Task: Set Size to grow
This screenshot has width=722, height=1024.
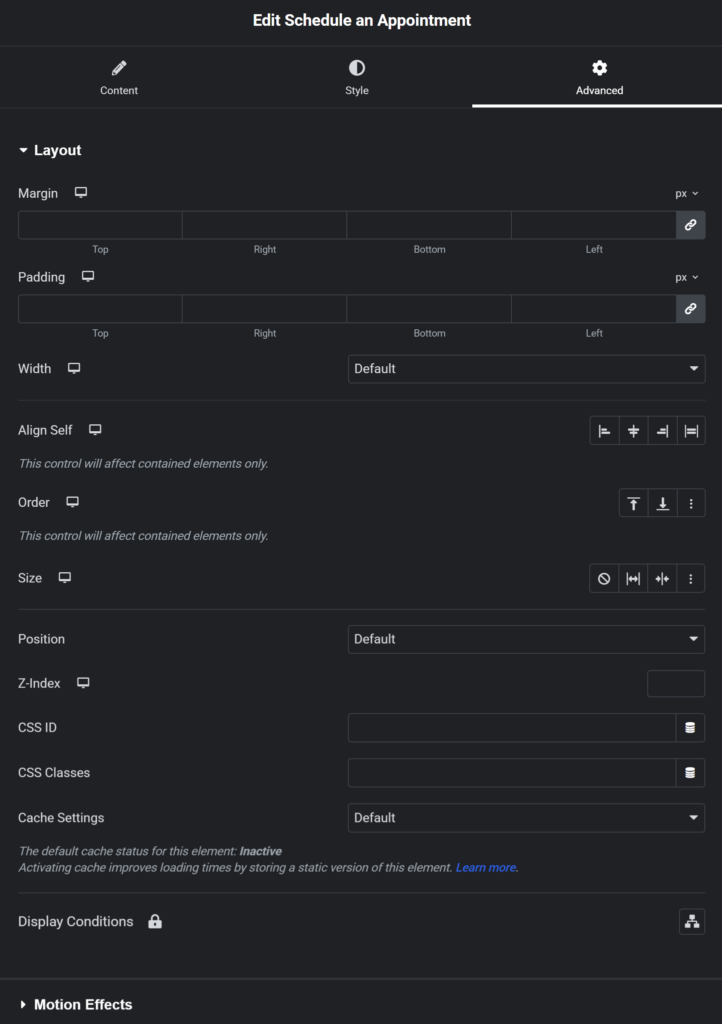Action: click(x=633, y=579)
